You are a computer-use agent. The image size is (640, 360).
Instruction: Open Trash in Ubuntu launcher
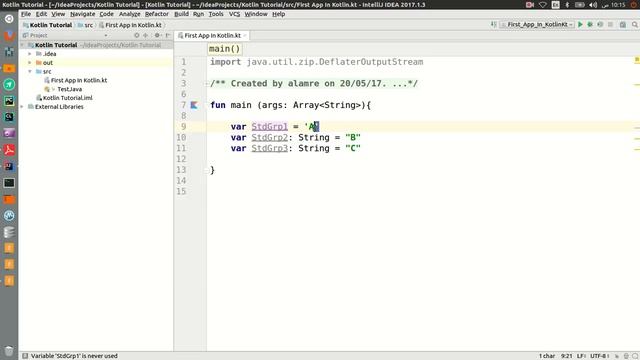[x=9, y=351]
